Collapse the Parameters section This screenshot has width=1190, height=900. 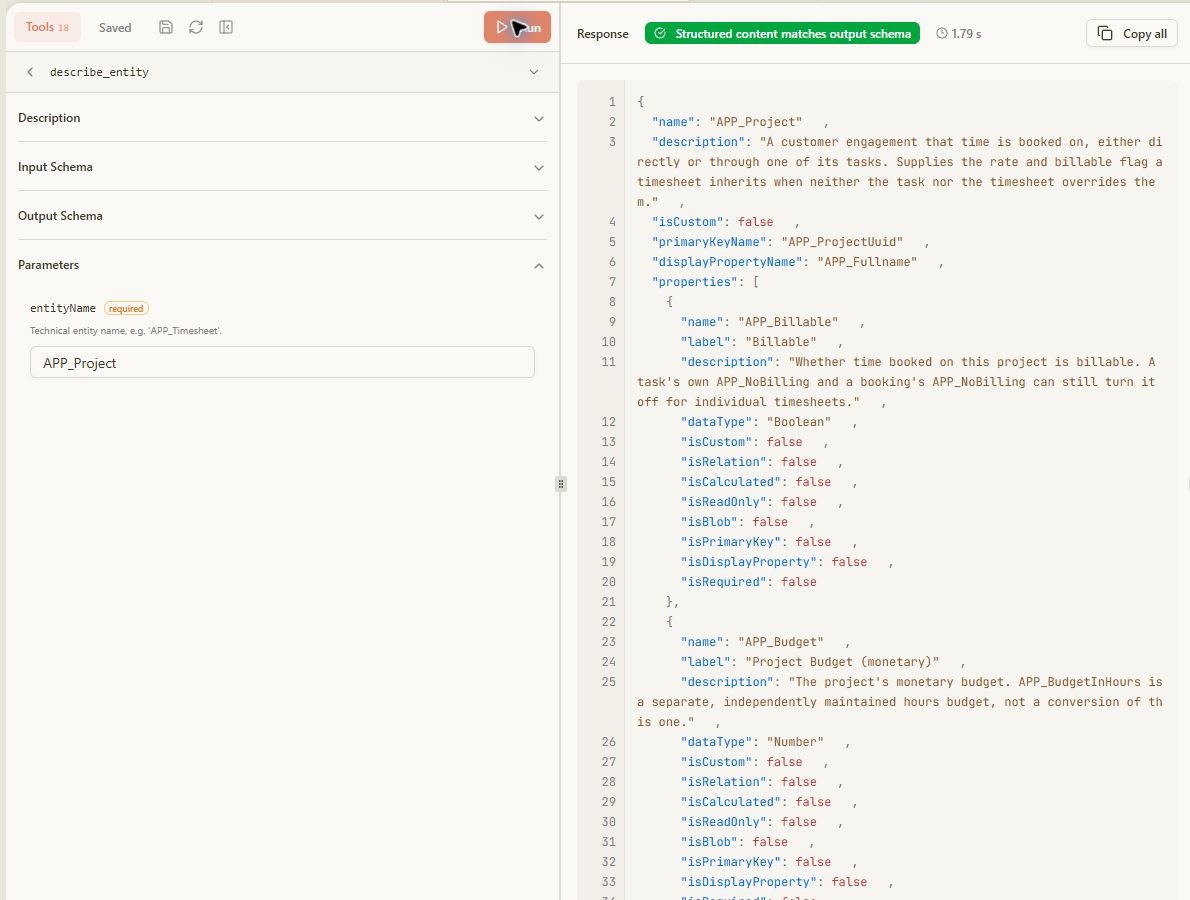click(282, 265)
